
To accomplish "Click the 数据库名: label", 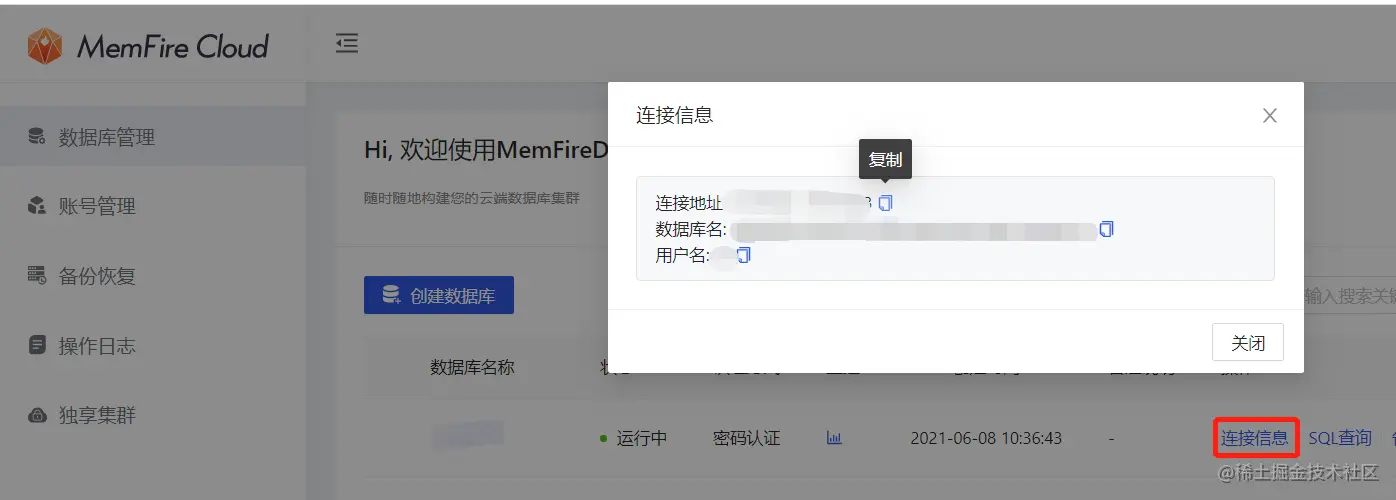I will [x=692, y=229].
